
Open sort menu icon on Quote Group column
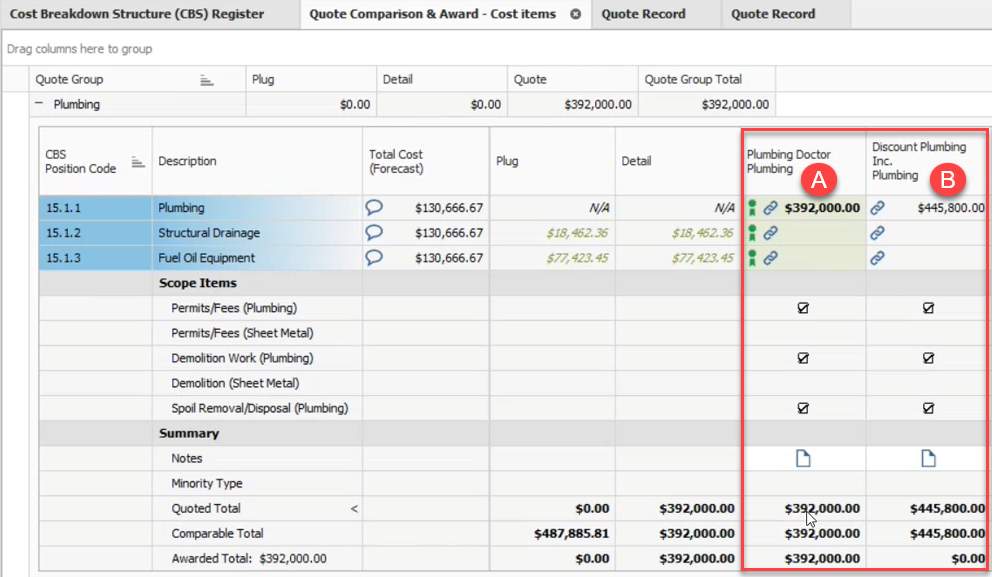(207, 80)
